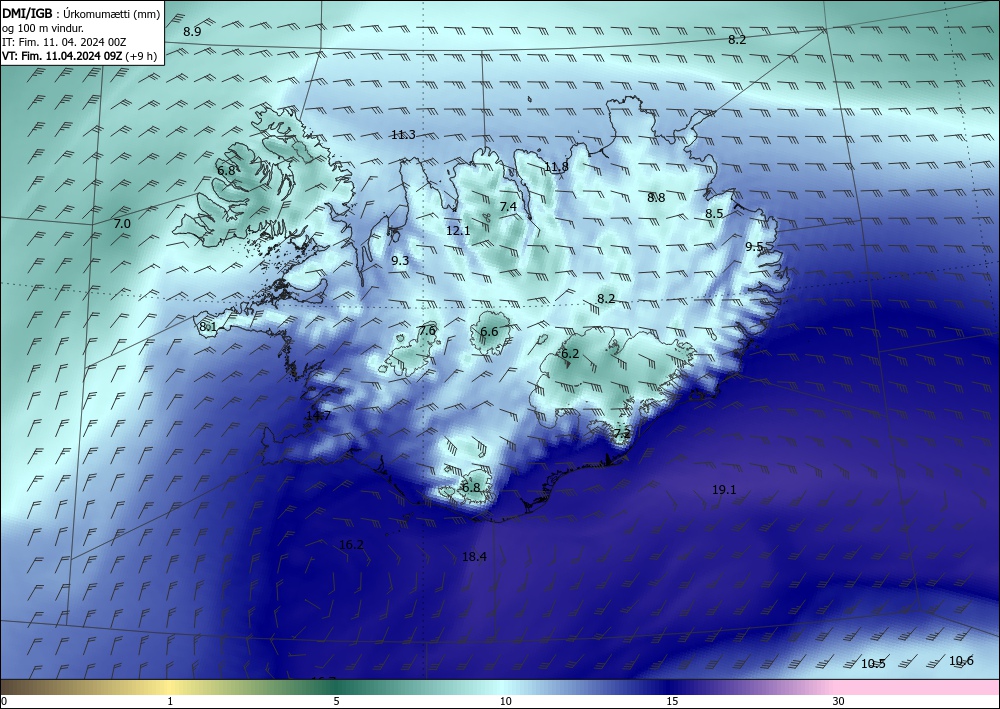1000x709 pixels.
Task: Click the 'IT: Fim. 11. 04. 2024 00Z' line
Action: coord(64,42)
